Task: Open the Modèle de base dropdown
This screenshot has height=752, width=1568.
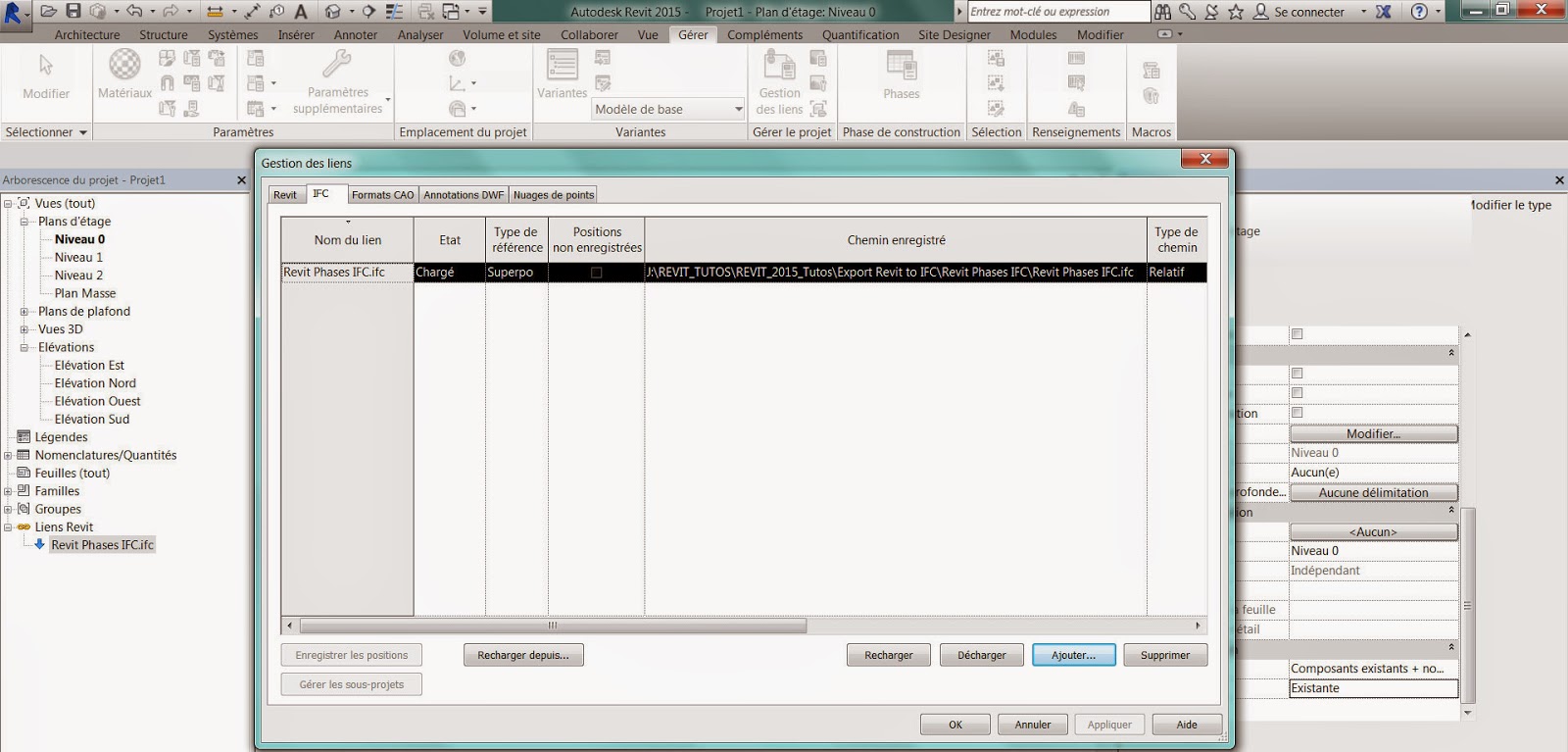Action: (667, 109)
